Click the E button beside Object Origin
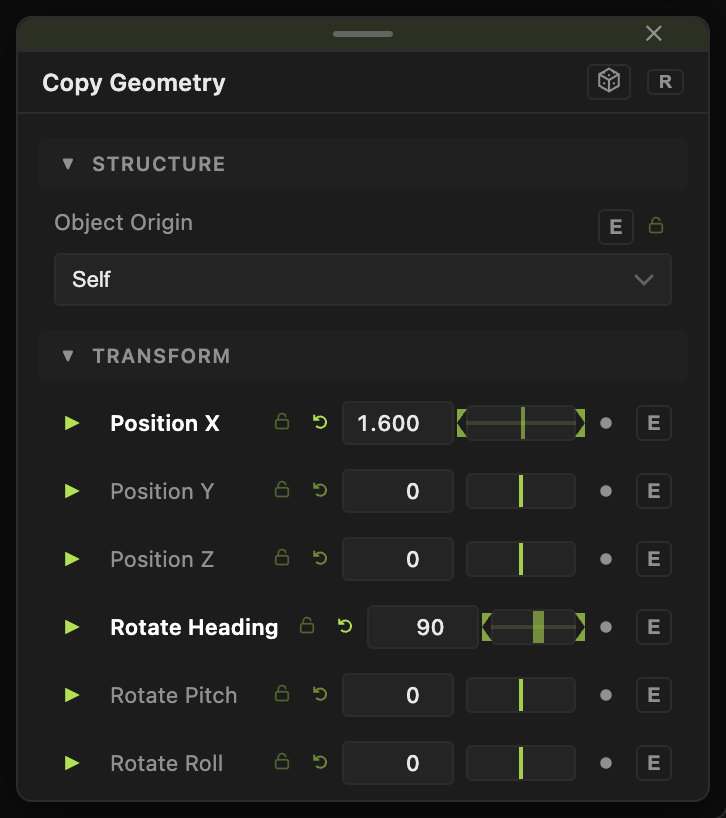Screen dimensions: 726x818 [x=615, y=227]
